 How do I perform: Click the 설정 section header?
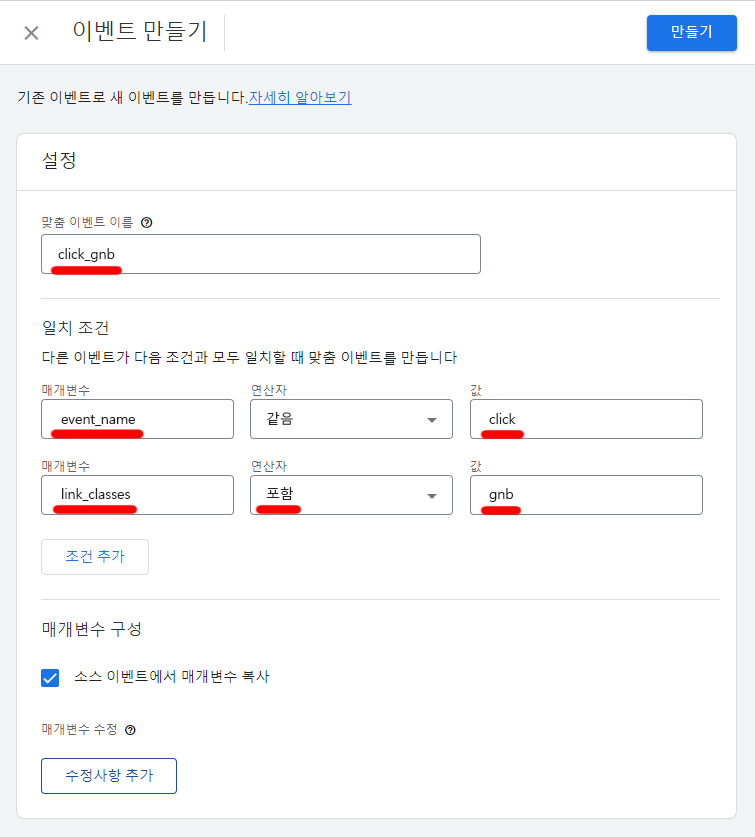point(59,161)
